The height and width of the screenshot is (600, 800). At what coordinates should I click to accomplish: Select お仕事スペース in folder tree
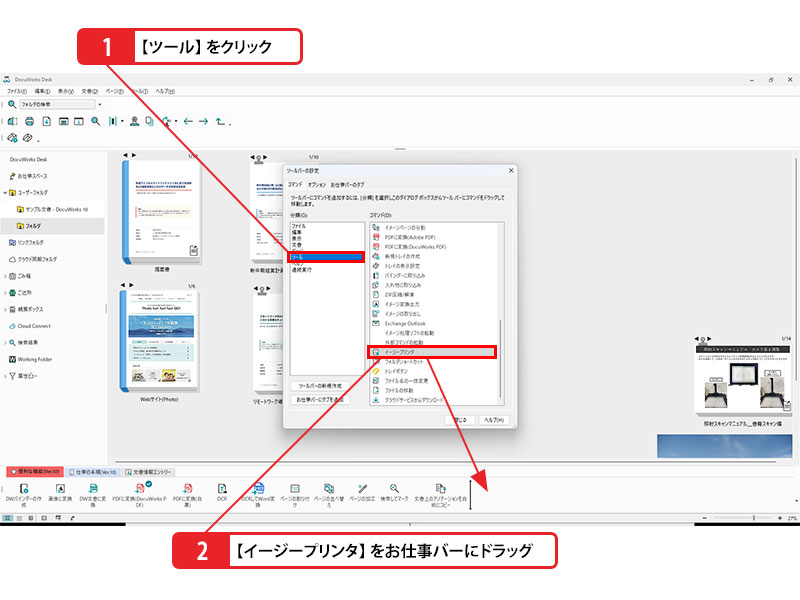33,176
